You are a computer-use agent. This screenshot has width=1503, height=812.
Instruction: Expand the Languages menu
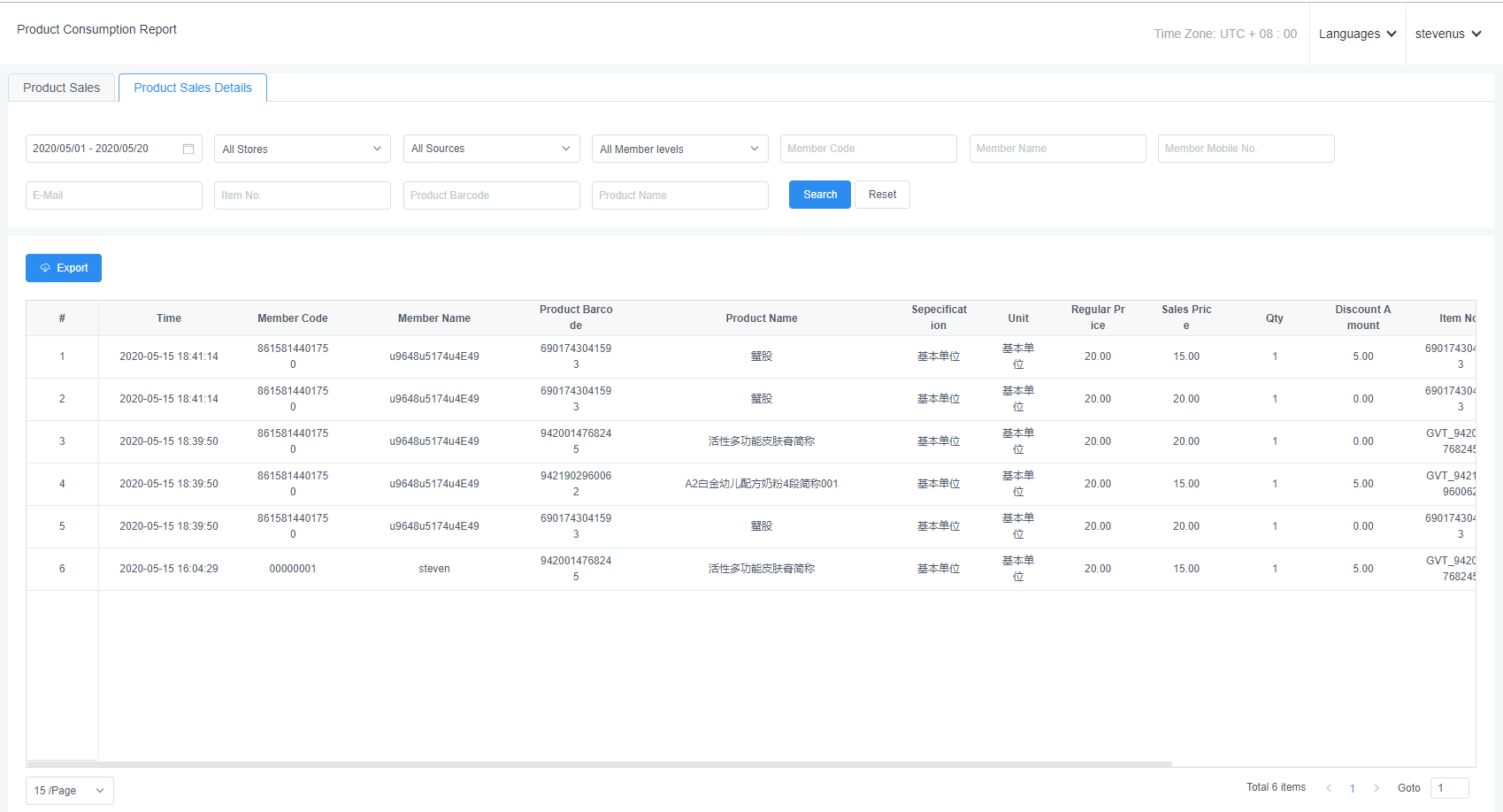pos(1357,34)
